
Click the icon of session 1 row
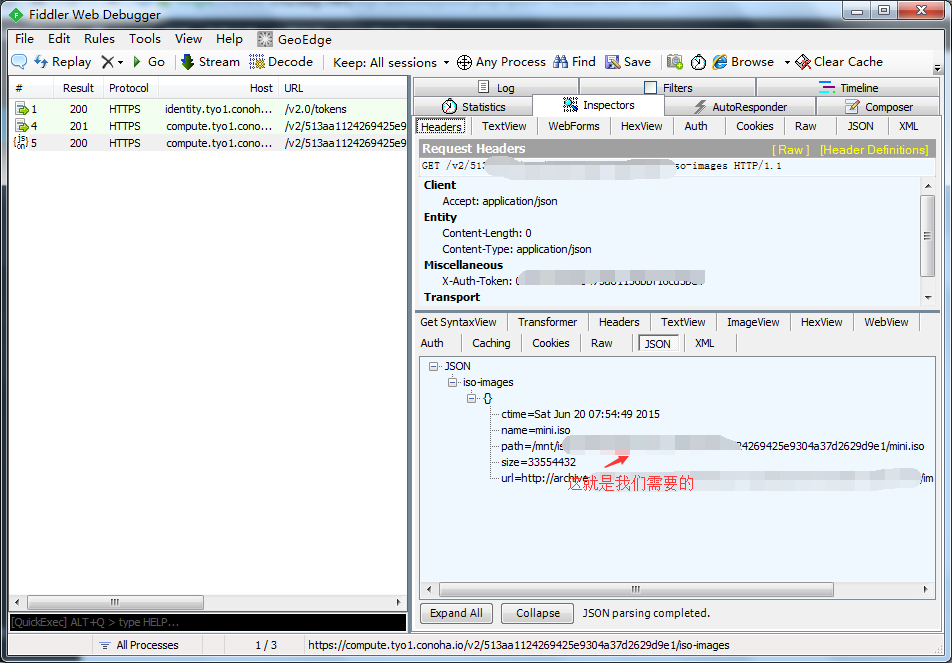point(22,109)
